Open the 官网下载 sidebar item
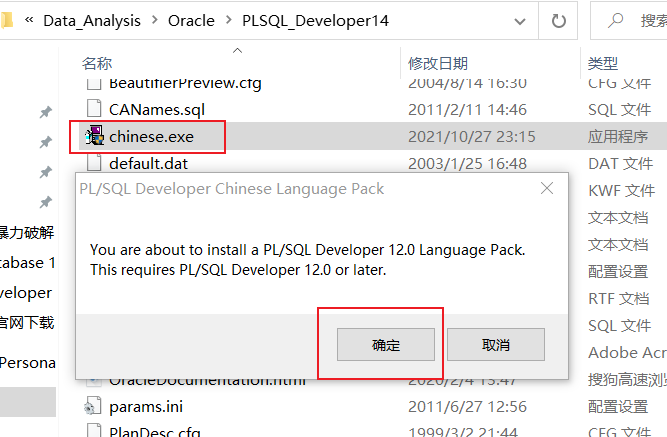Screen dimensions: 667x437 click(x=27, y=323)
